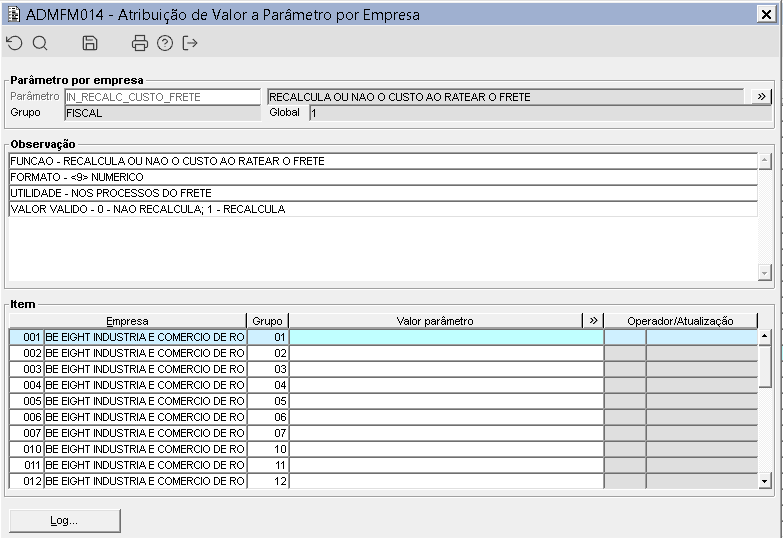Click the Global field showing 1
Screen dimensions: 783x538
[x=541, y=113]
